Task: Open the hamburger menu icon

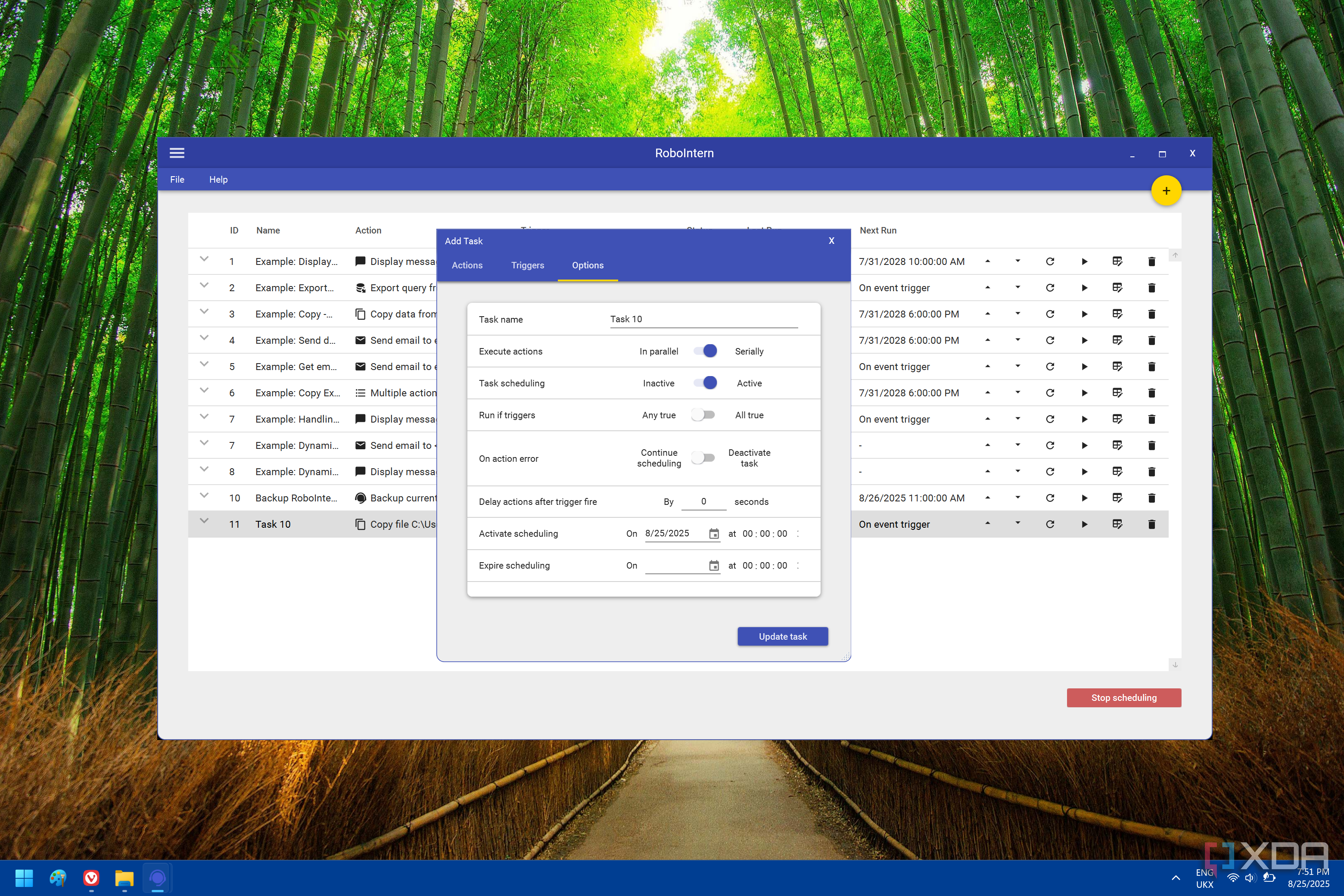Action: point(177,152)
